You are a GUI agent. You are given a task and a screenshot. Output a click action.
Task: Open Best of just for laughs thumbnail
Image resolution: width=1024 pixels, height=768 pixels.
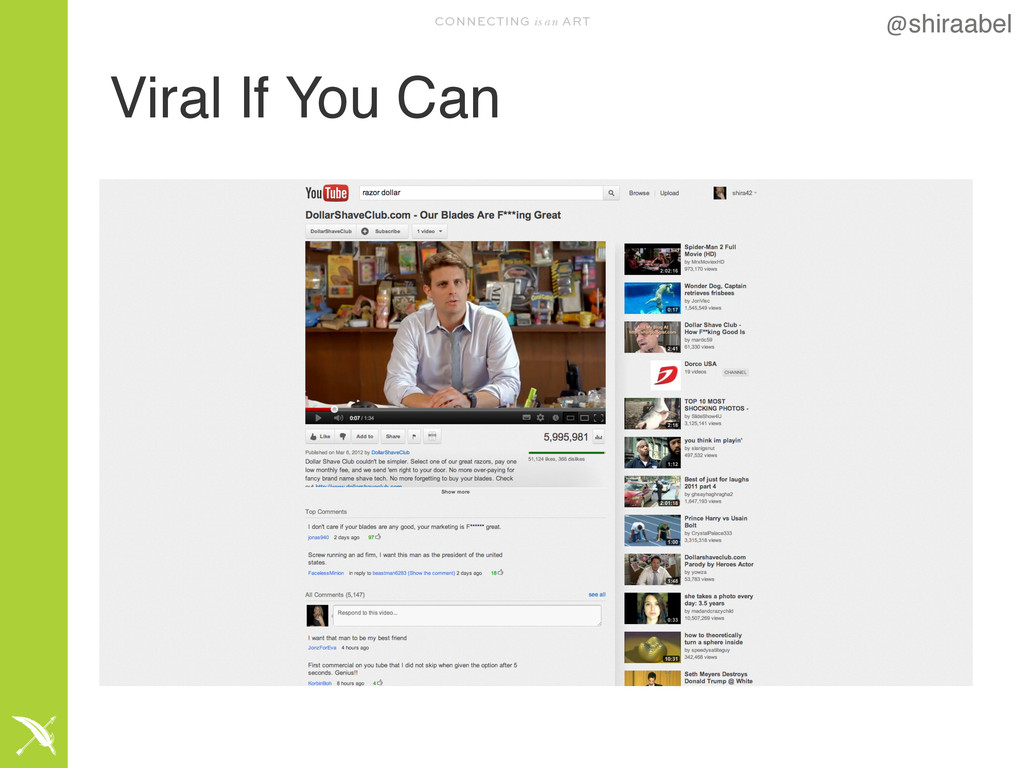tap(652, 492)
